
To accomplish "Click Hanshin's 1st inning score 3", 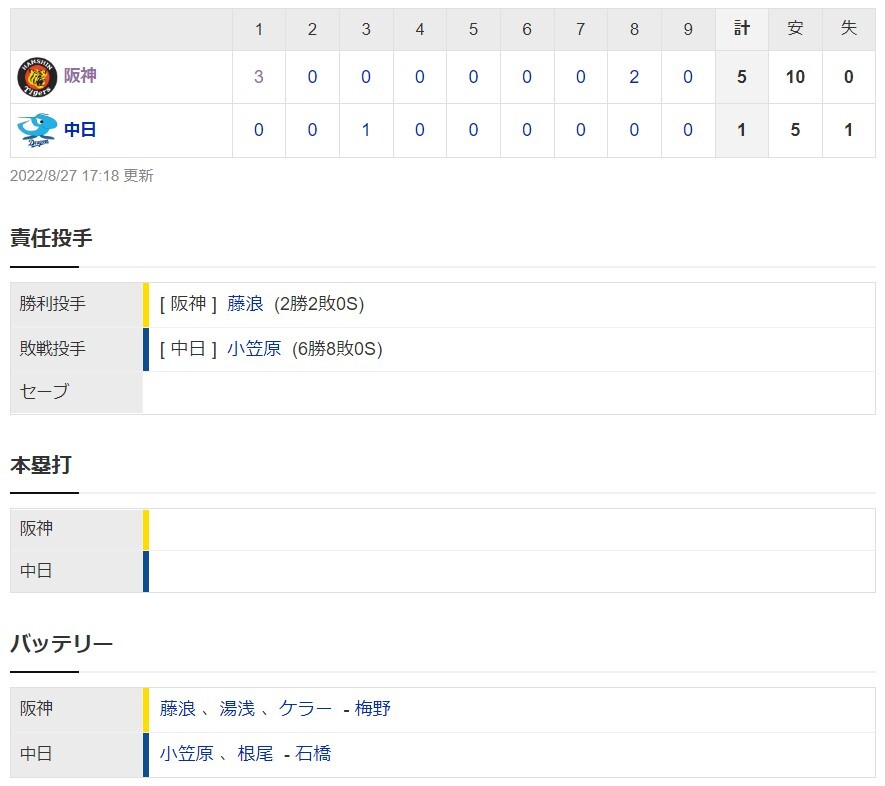I will [x=259, y=77].
